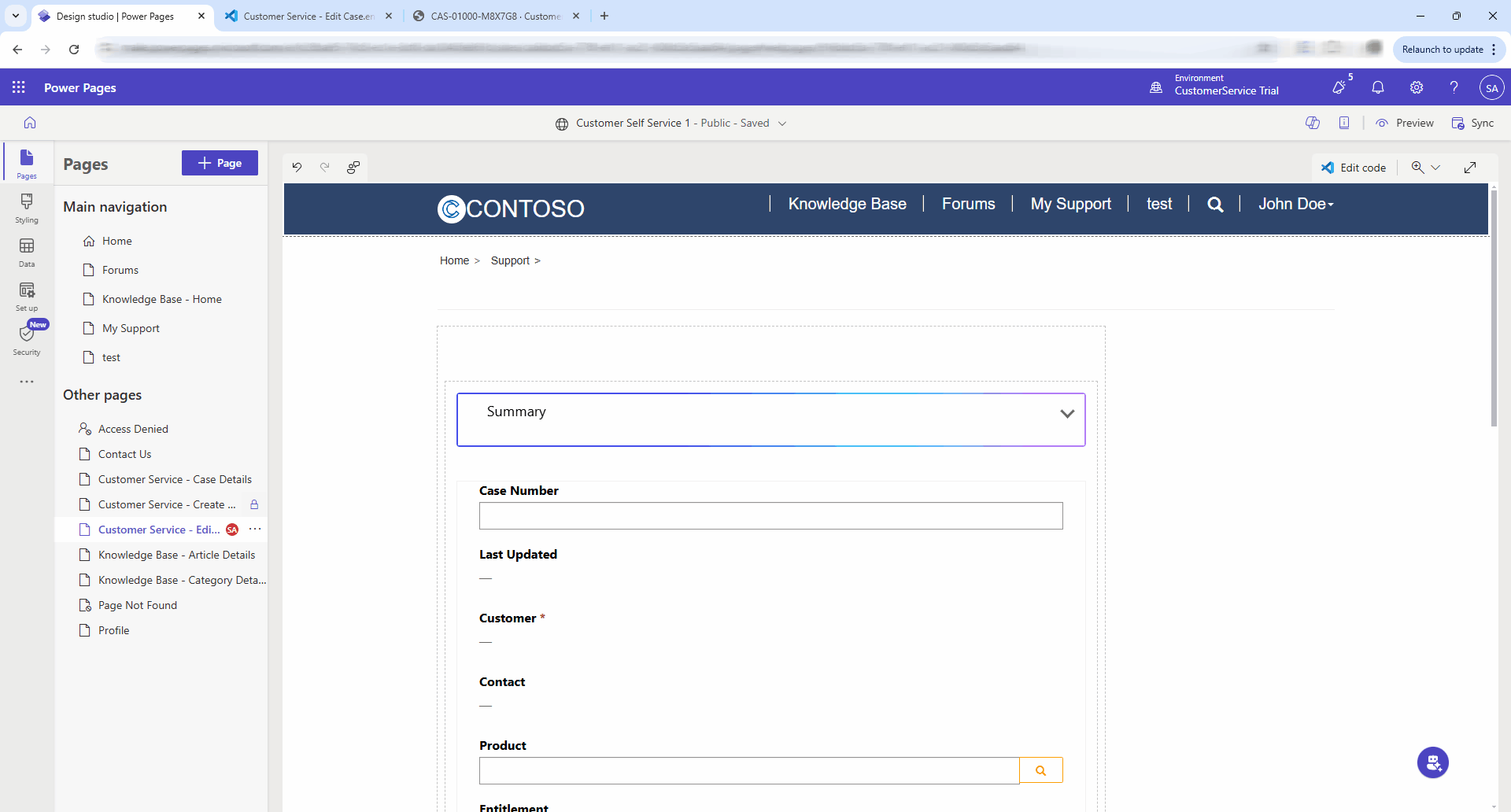Open the Customer Self Service 1 site dropdown

point(782,124)
